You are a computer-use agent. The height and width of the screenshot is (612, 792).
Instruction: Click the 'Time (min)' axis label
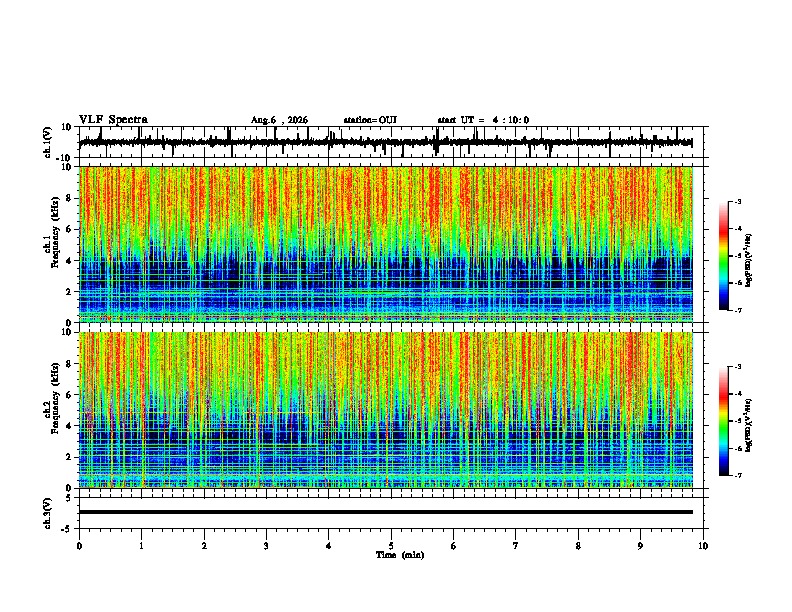click(400, 555)
